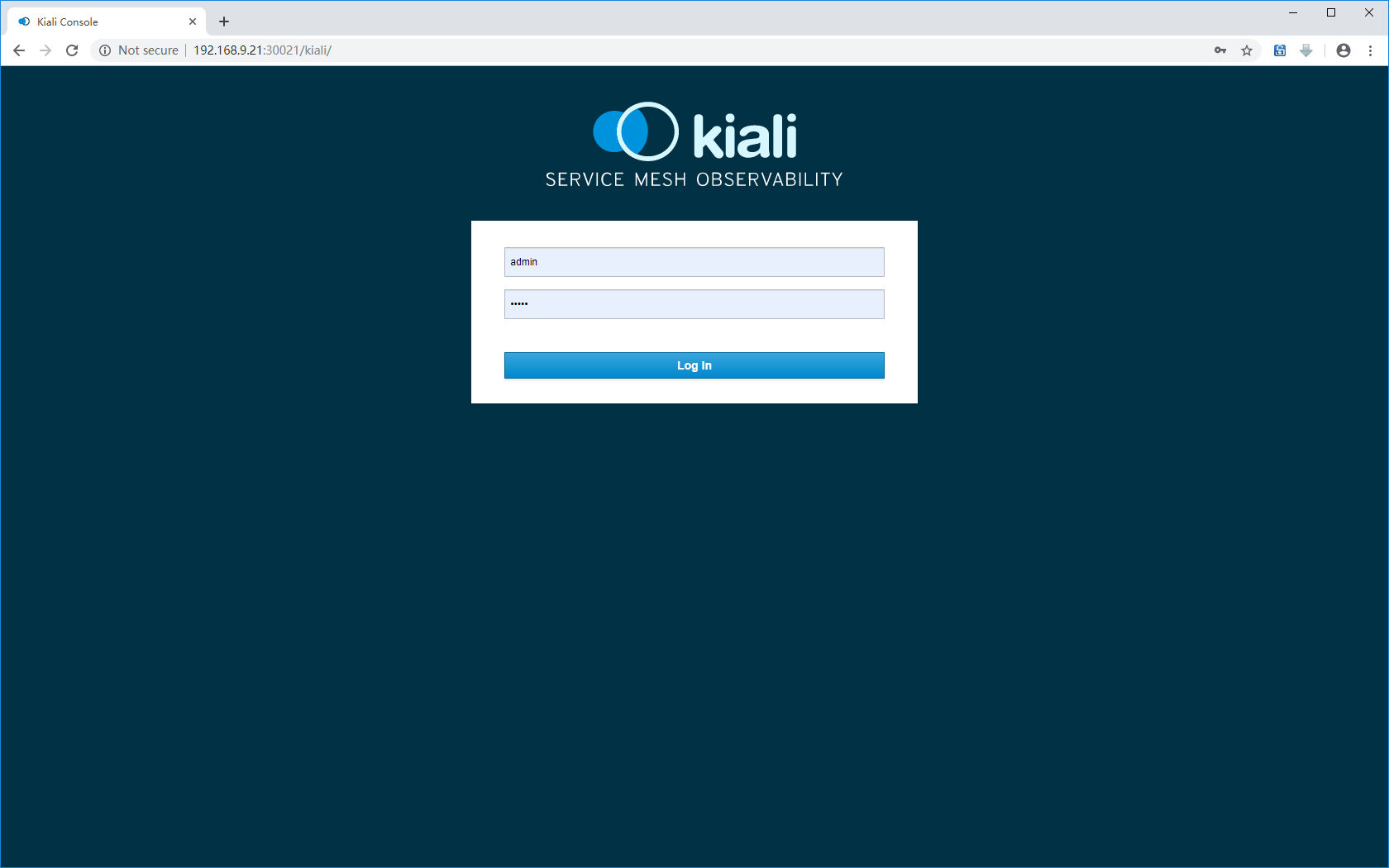Click the address bar URL 192.168.9.21:30021/kiali/

coord(263,50)
